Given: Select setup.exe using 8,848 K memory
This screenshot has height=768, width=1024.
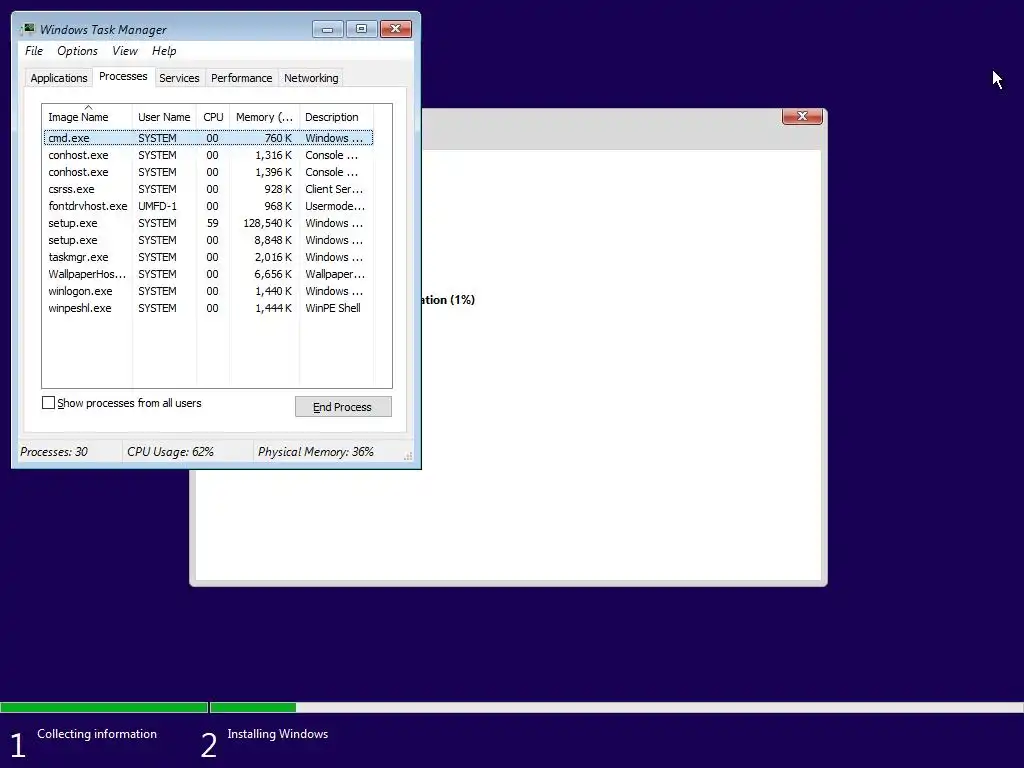Looking at the screenshot, I should pyautogui.click(x=208, y=240).
